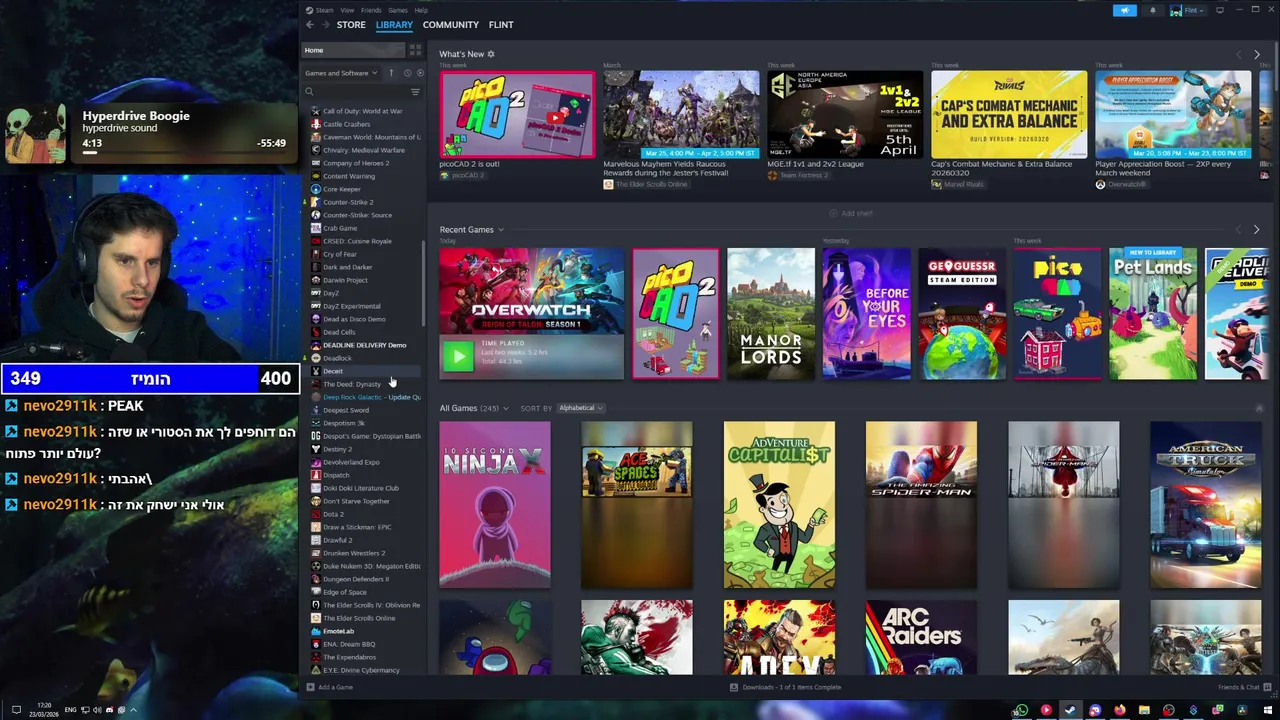
Task: Open the Games menu
Action: pyautogui.click(x=398, y=10)
